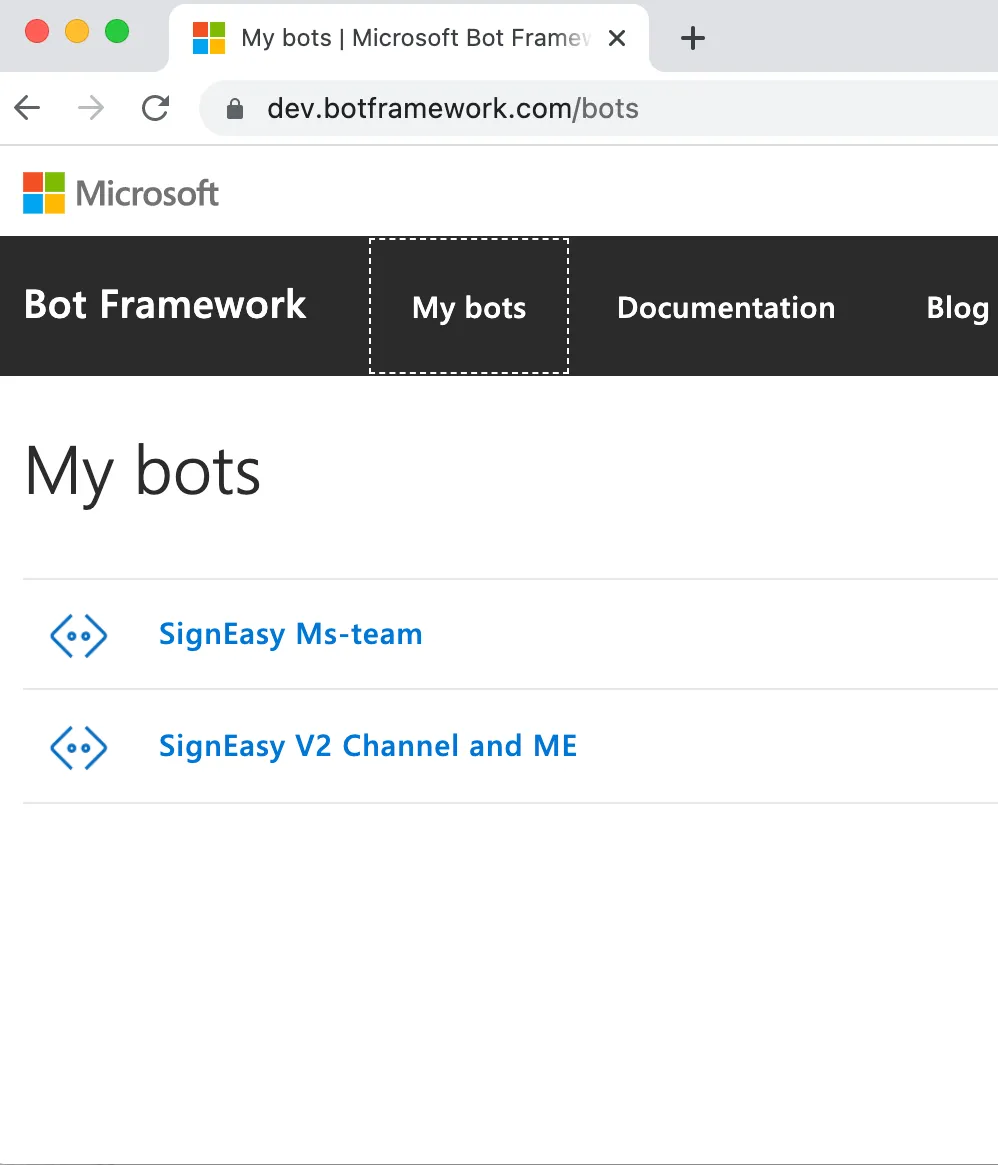Click the yellow minimize window button
The image size is (998, 1165).
point(77,31)
